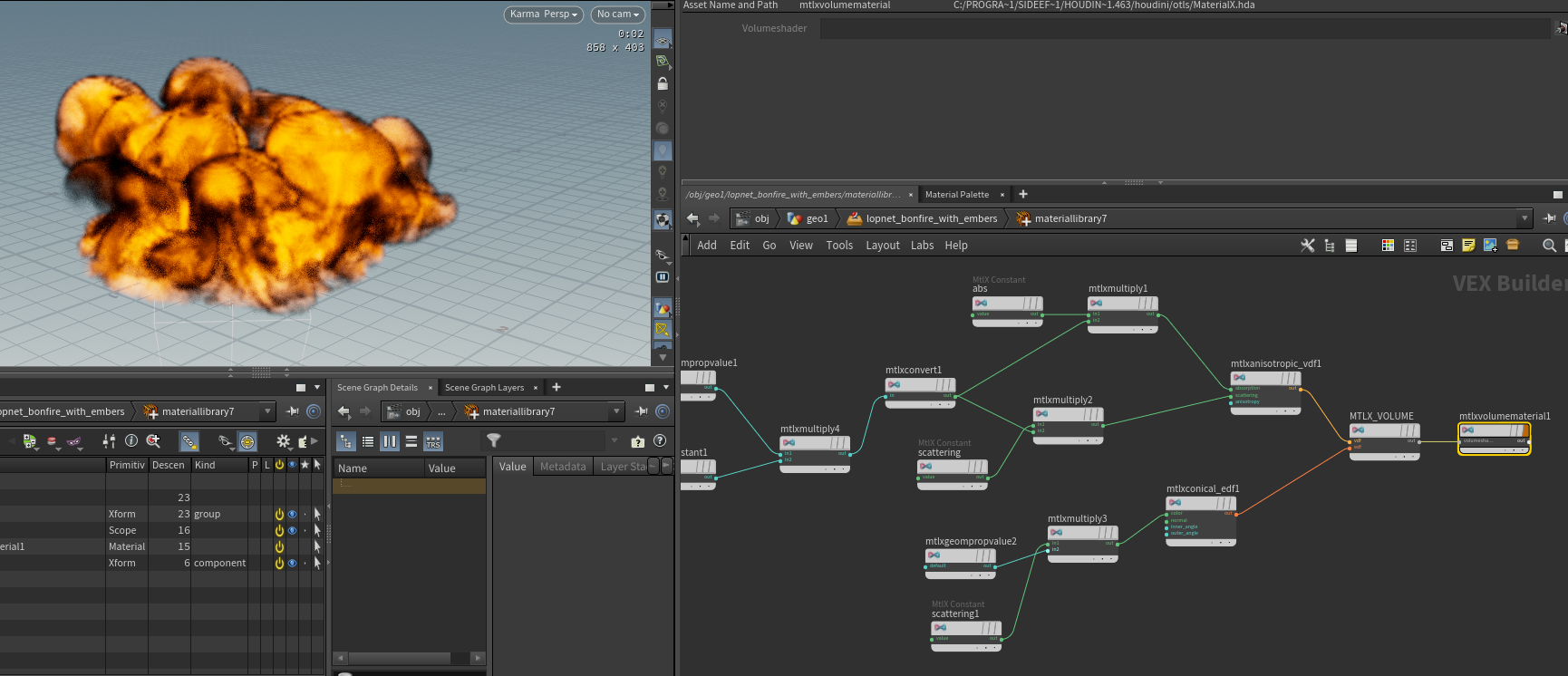Select the mtlxvolumematerial1 node
Viewport: 1568px width, 676px height.
click(1494, 439)
